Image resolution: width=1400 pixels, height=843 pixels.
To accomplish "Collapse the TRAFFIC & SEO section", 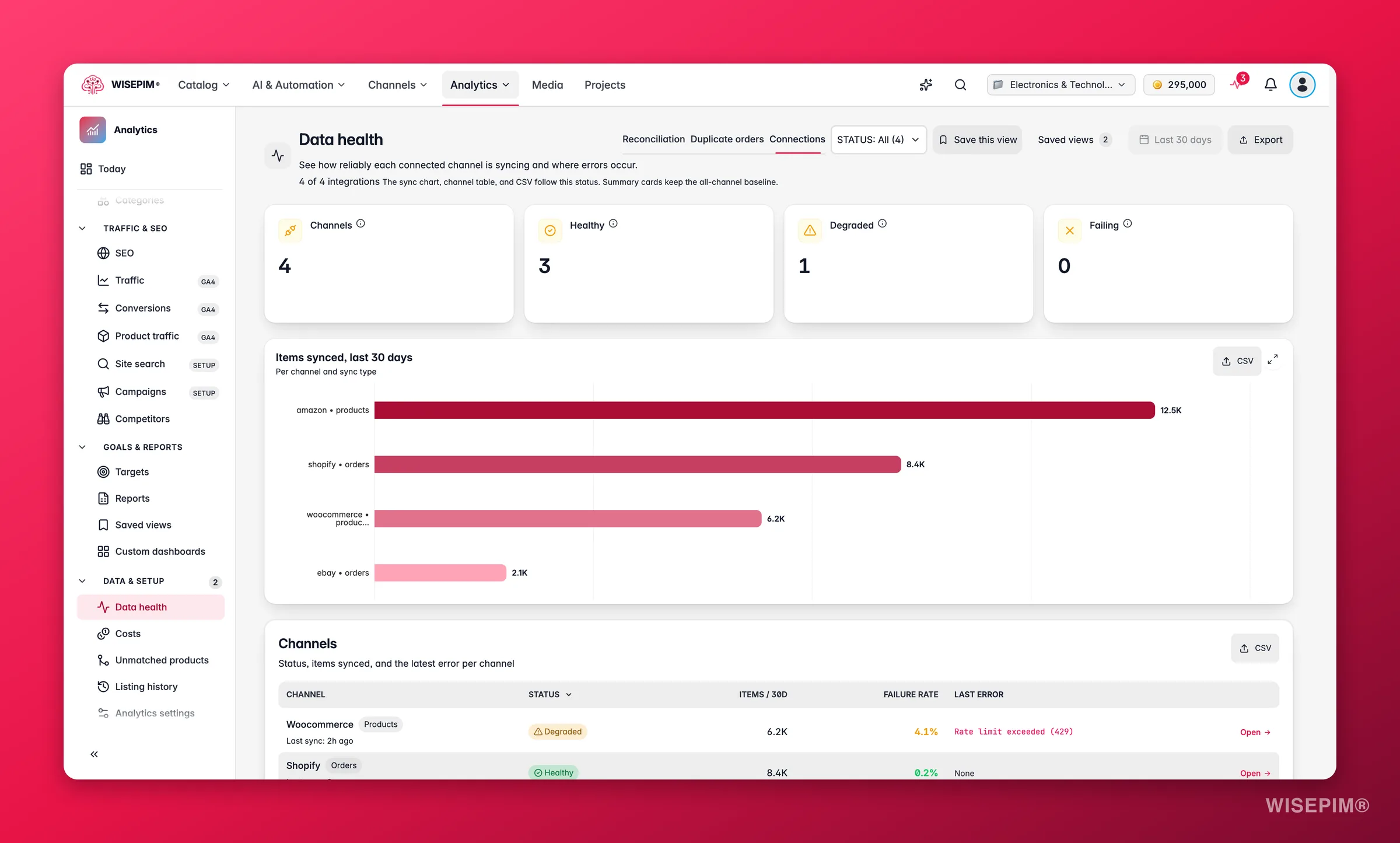I will pos(82,228).
